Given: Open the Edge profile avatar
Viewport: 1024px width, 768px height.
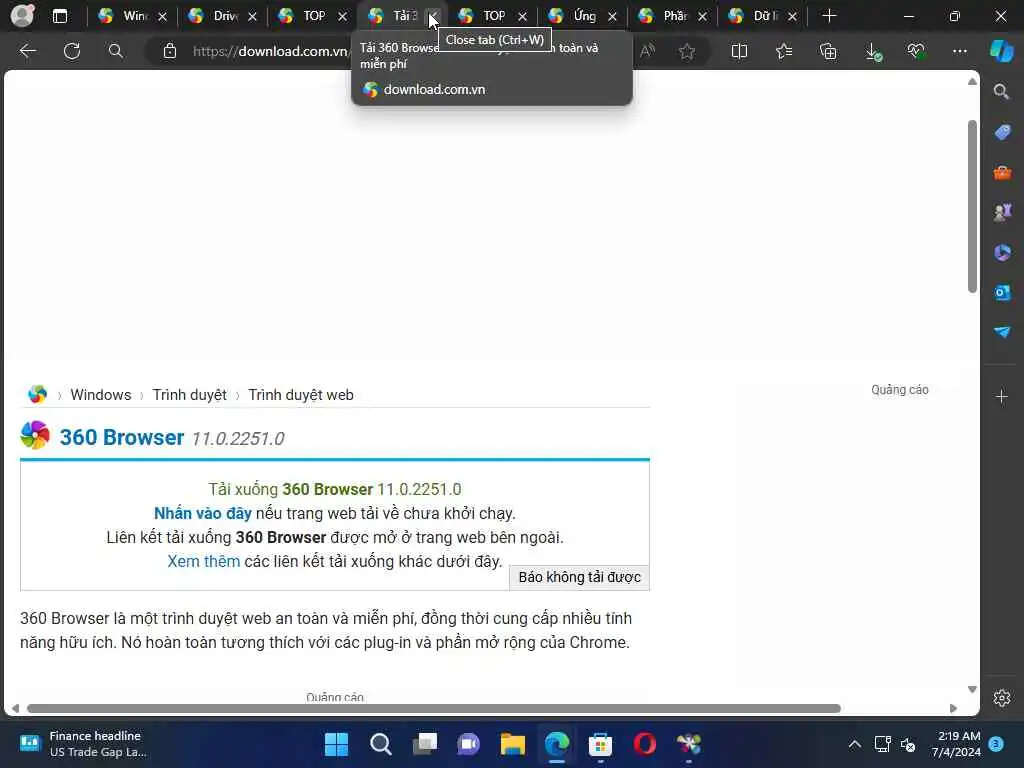Looking at the screenshot, I should pos(22,16).
